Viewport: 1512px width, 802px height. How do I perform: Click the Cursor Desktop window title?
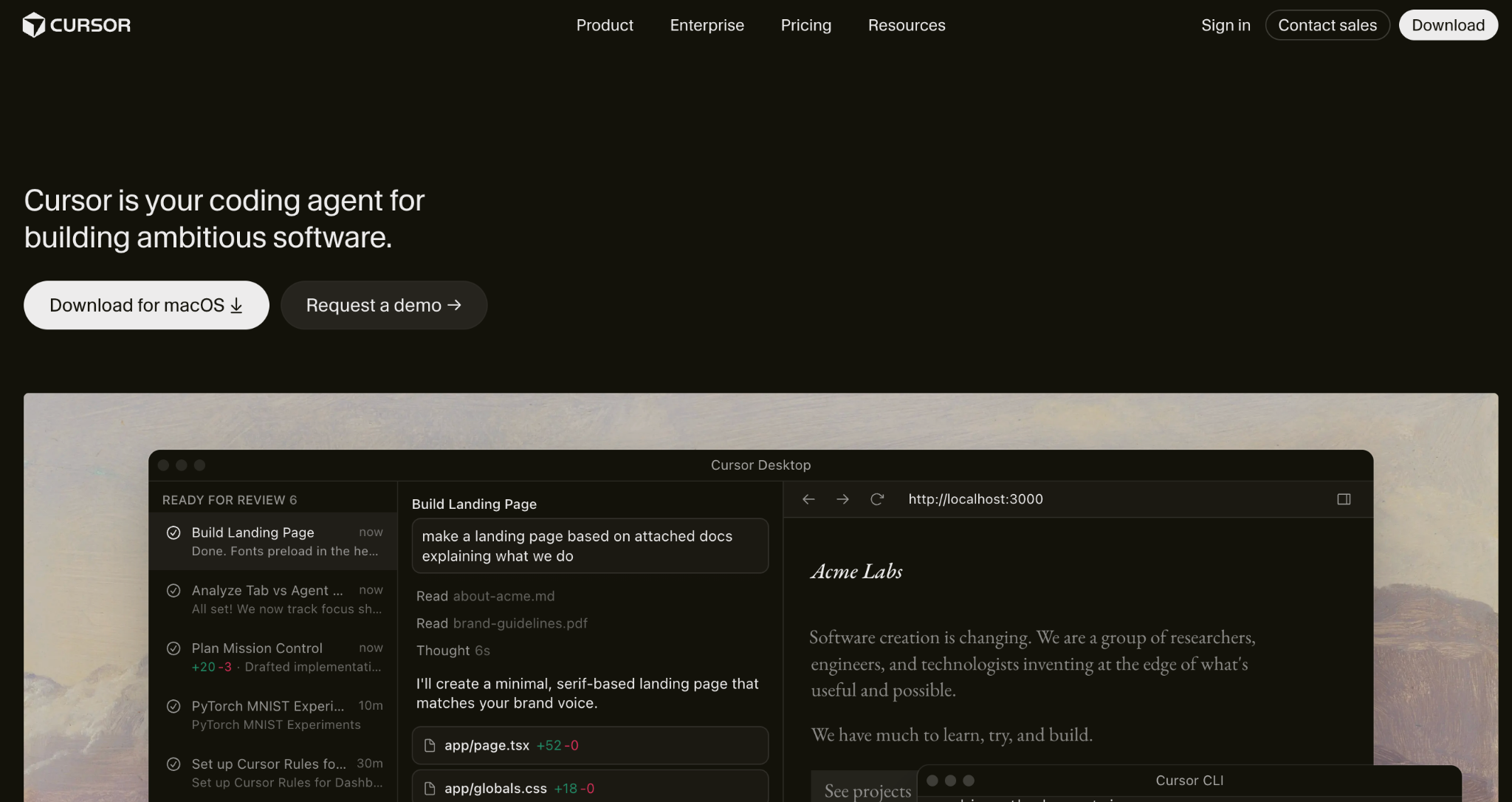pyautogui.click(x=760, y=465)
